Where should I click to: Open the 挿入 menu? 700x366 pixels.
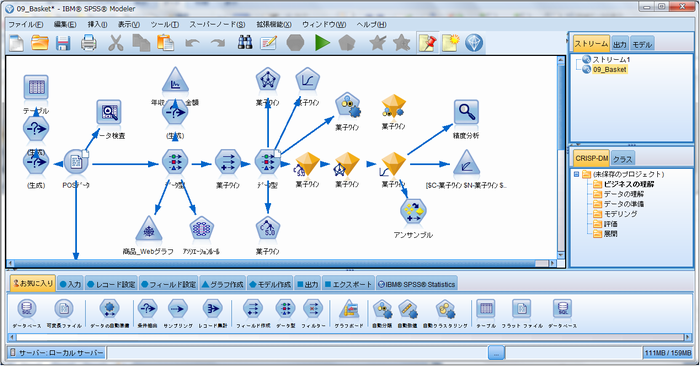[x=97, y=25]
